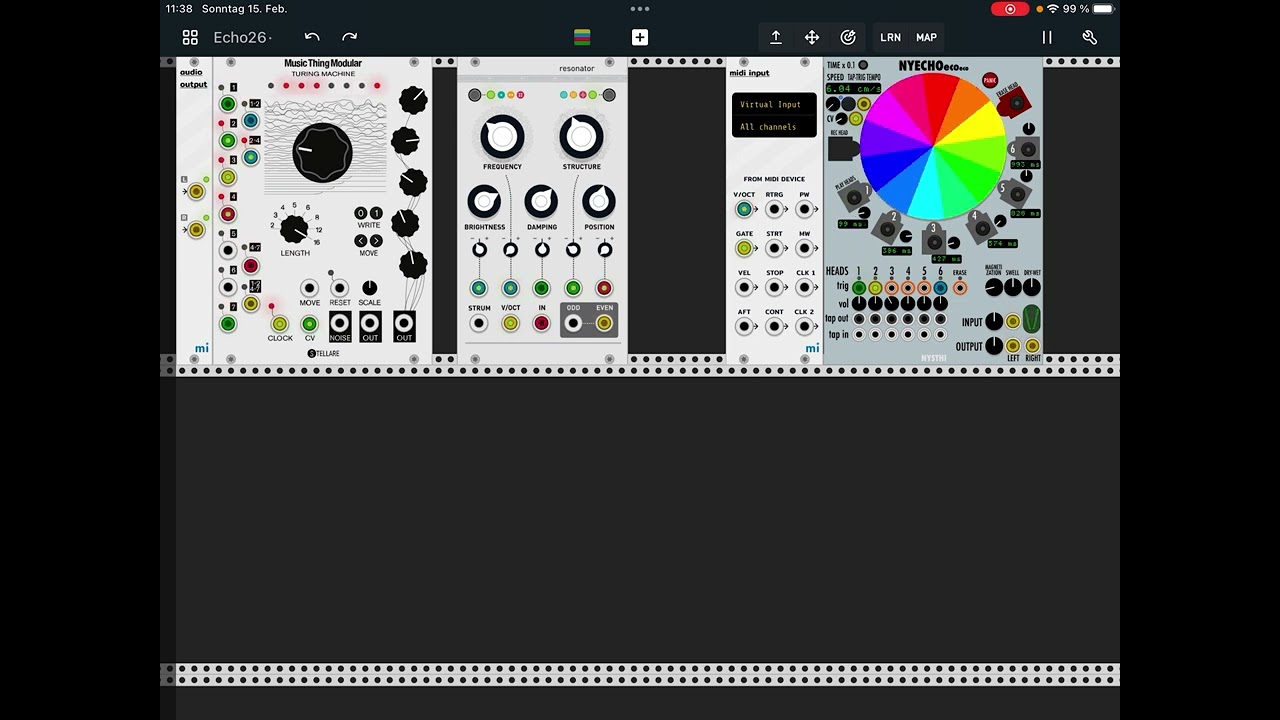1280x720 pixels.
Task: Tap the share/export upload icon
Action: coord(775,37)
